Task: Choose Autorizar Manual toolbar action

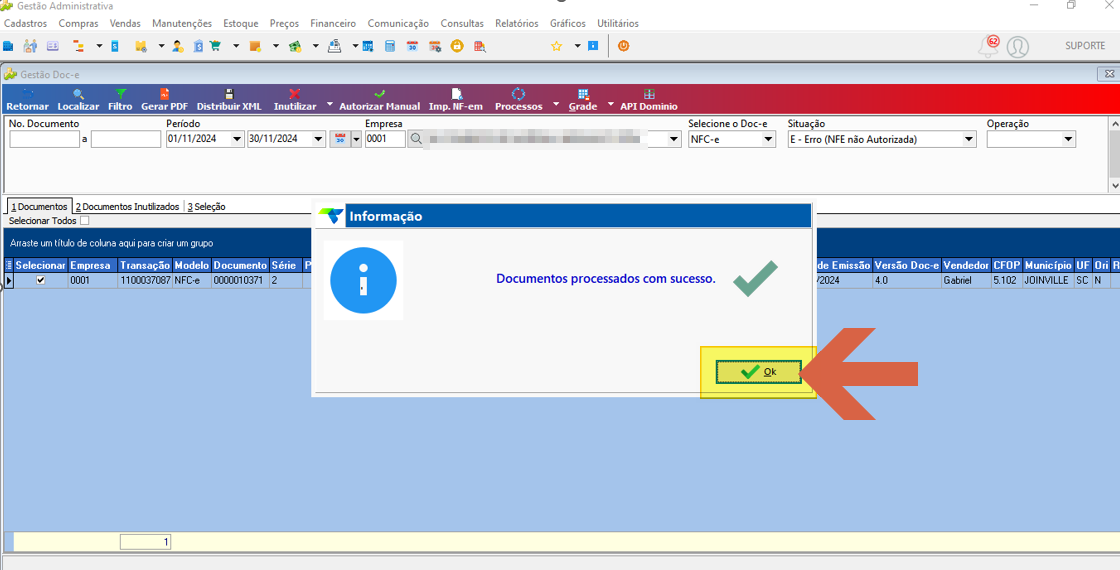Action: click(379, 100)
